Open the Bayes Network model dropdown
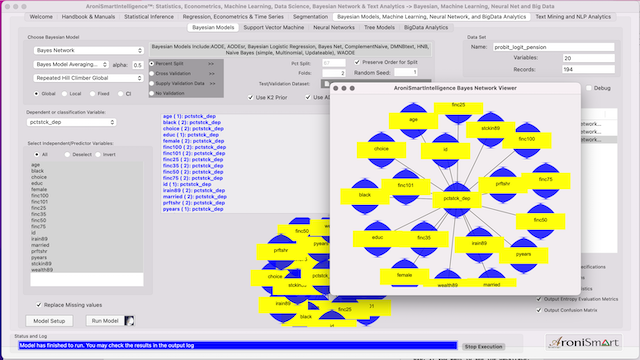 [88, 50]
